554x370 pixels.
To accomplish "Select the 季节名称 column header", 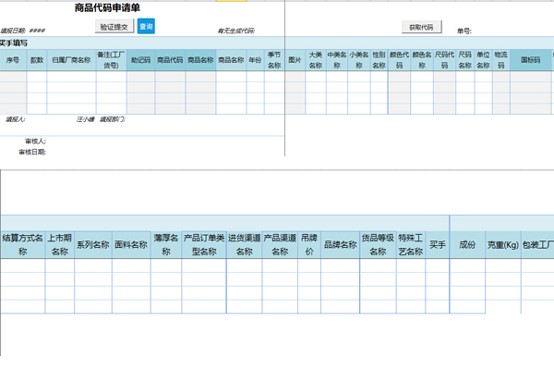I will pyautogui.click(x=274, y=60).
